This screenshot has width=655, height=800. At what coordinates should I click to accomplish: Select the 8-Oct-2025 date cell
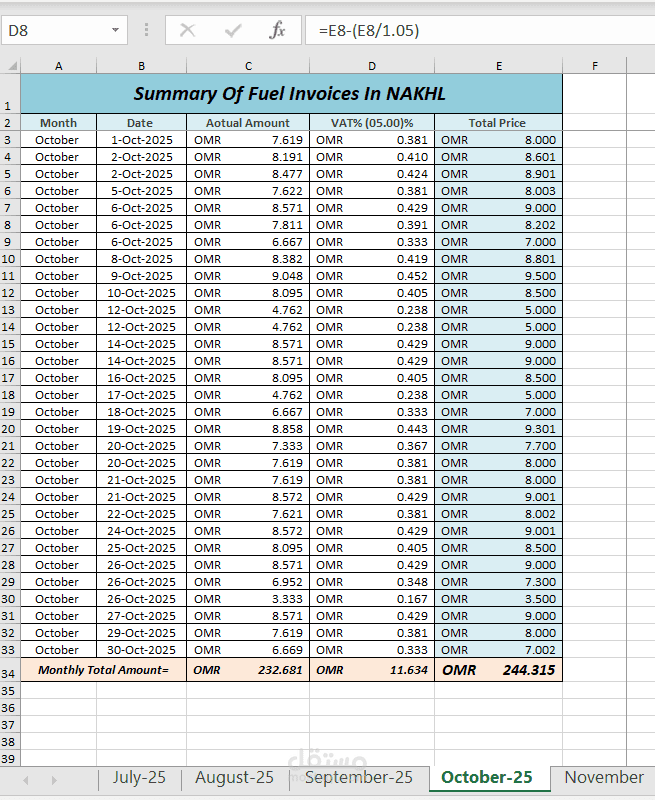click(141, 259)
